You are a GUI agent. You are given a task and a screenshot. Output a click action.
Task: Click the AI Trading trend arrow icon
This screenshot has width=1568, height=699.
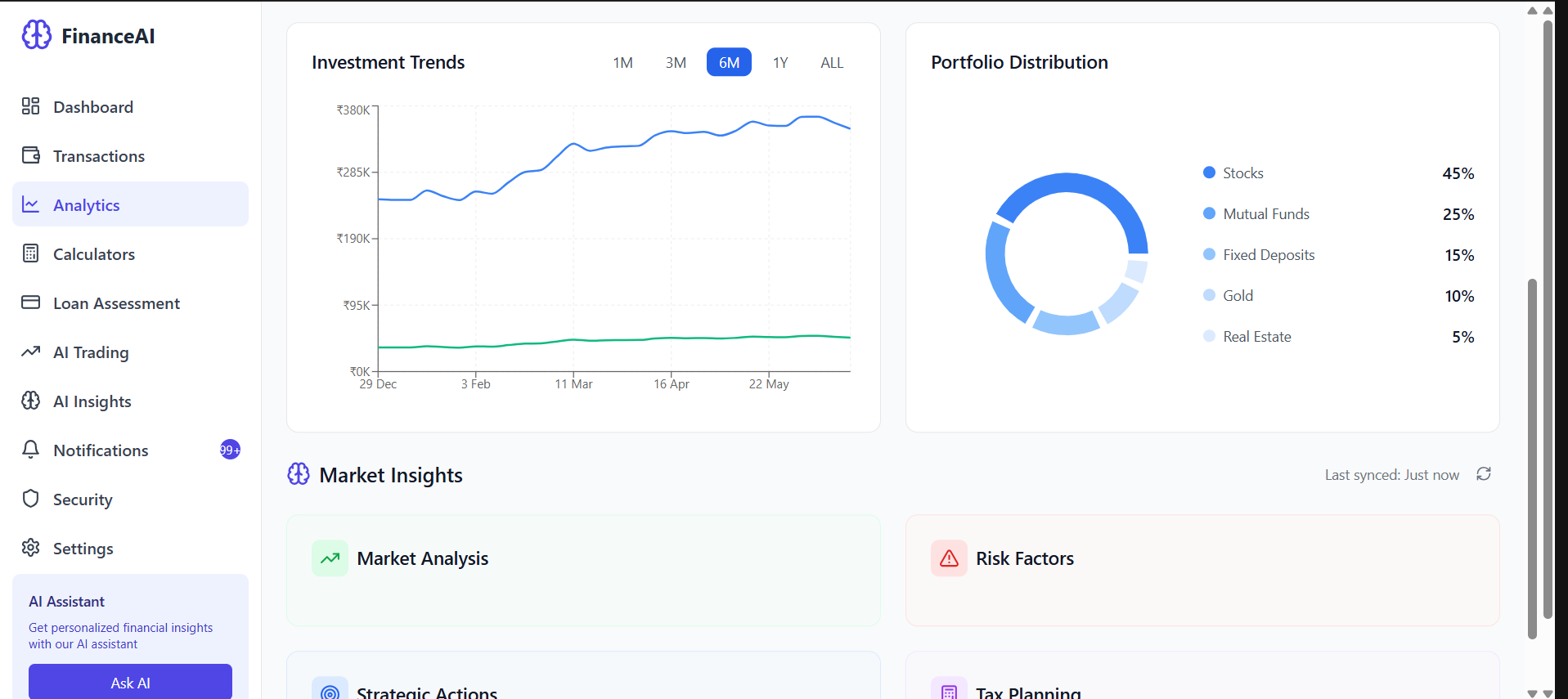click(x=30, y=352)
